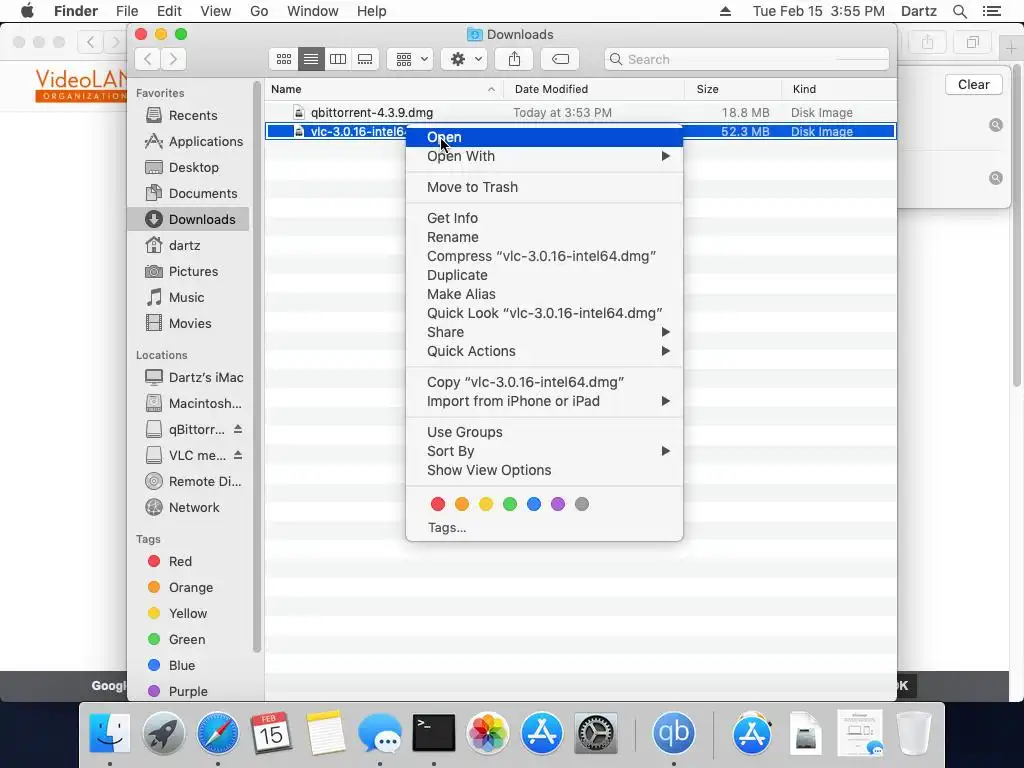The height and width of the screenshot is (768, 1024).
Task: Open Spotlight search in menu bar
Action: [959, 11]
